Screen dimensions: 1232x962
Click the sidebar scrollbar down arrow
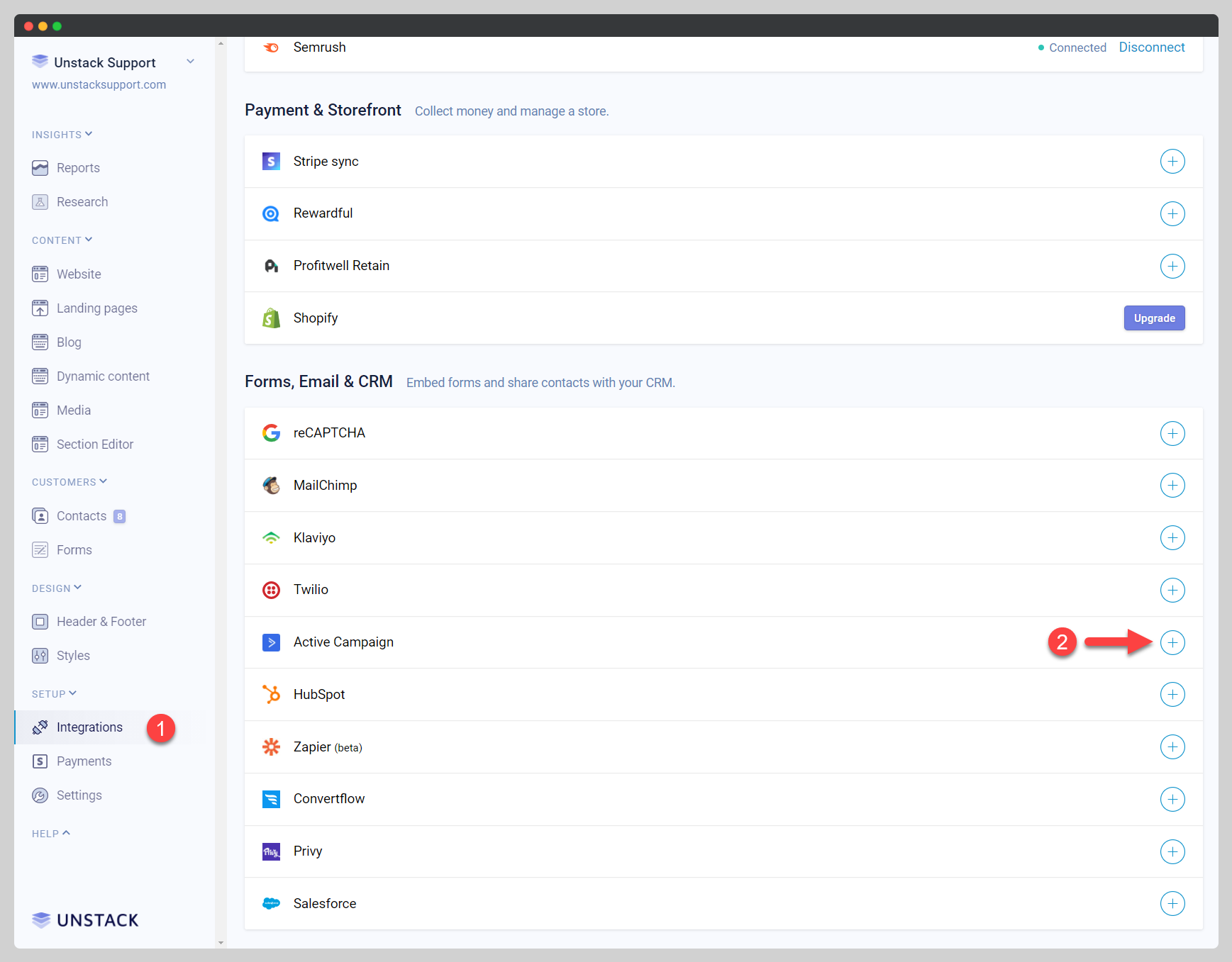pos(221,943)
